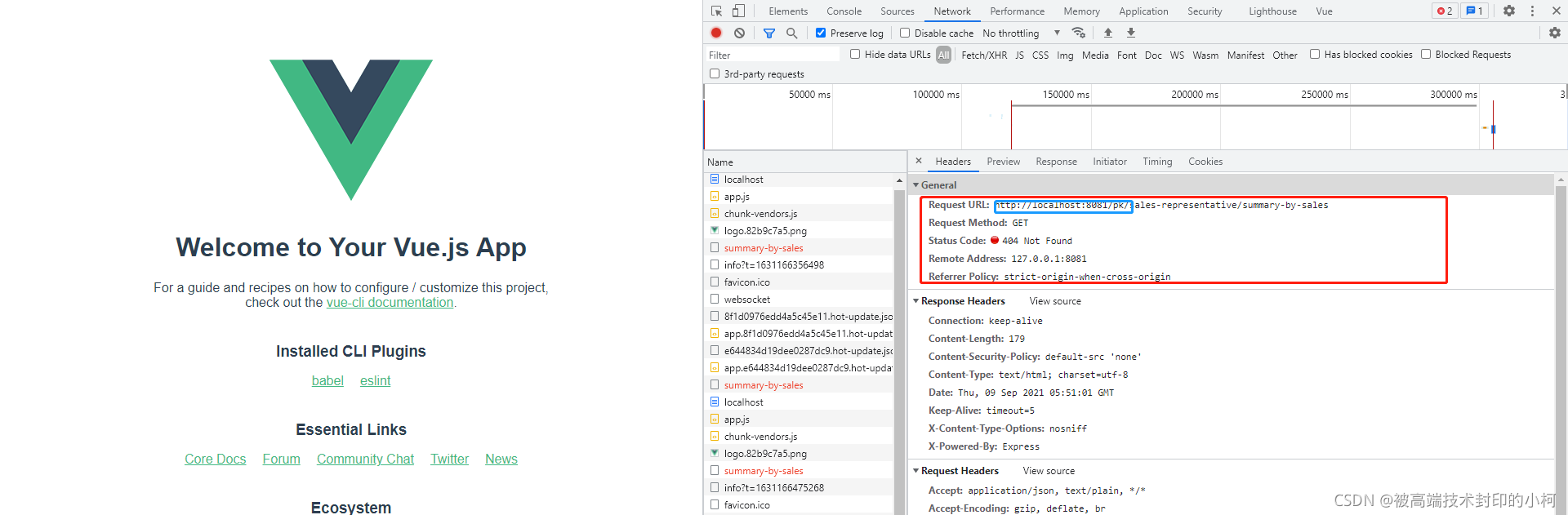The height and width of the screenshot is (515, 1568).
Task: Close the DevTools panel
Action: point(1555,11)
